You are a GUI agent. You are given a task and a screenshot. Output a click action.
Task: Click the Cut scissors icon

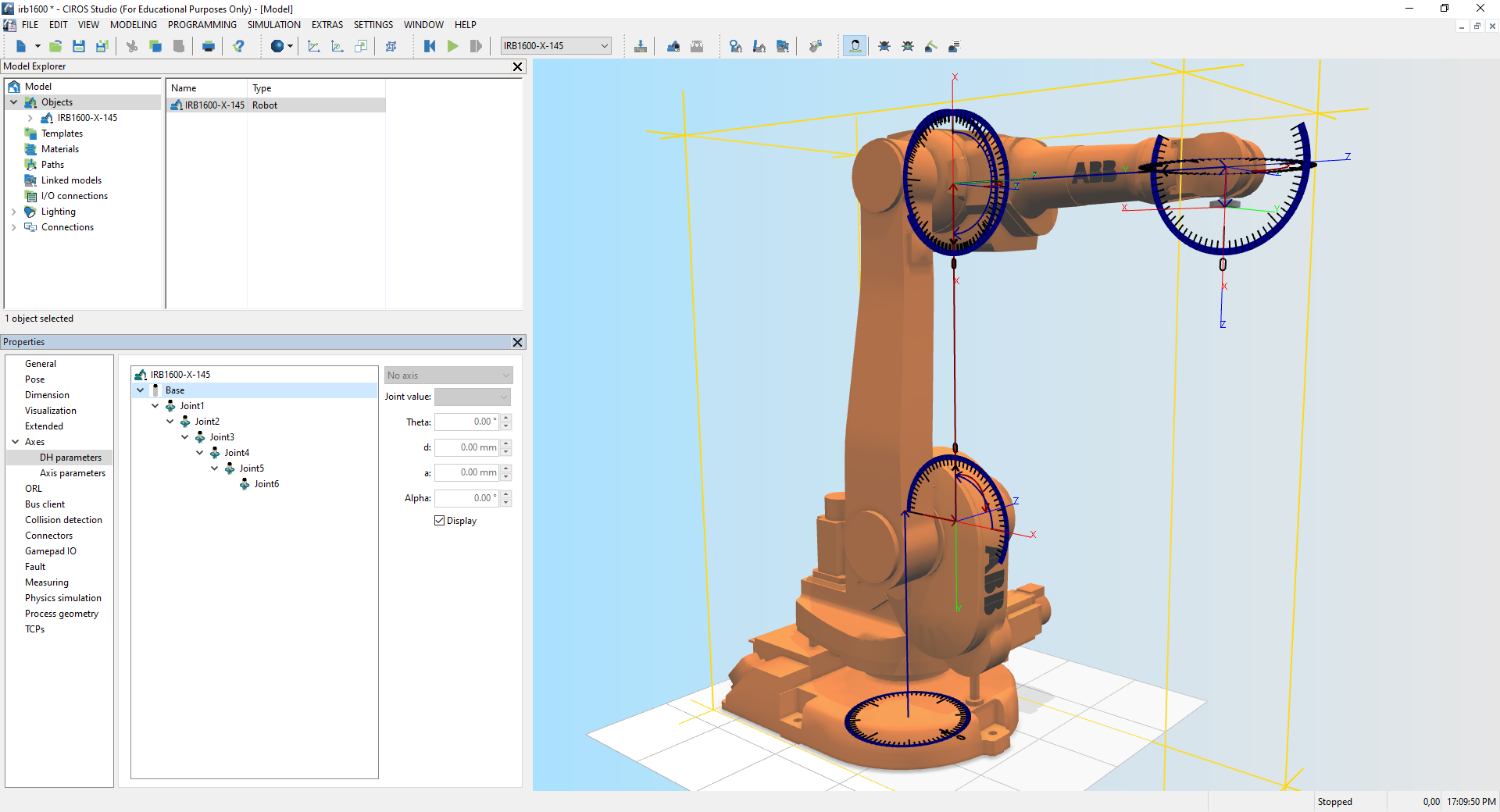(132, 46)
